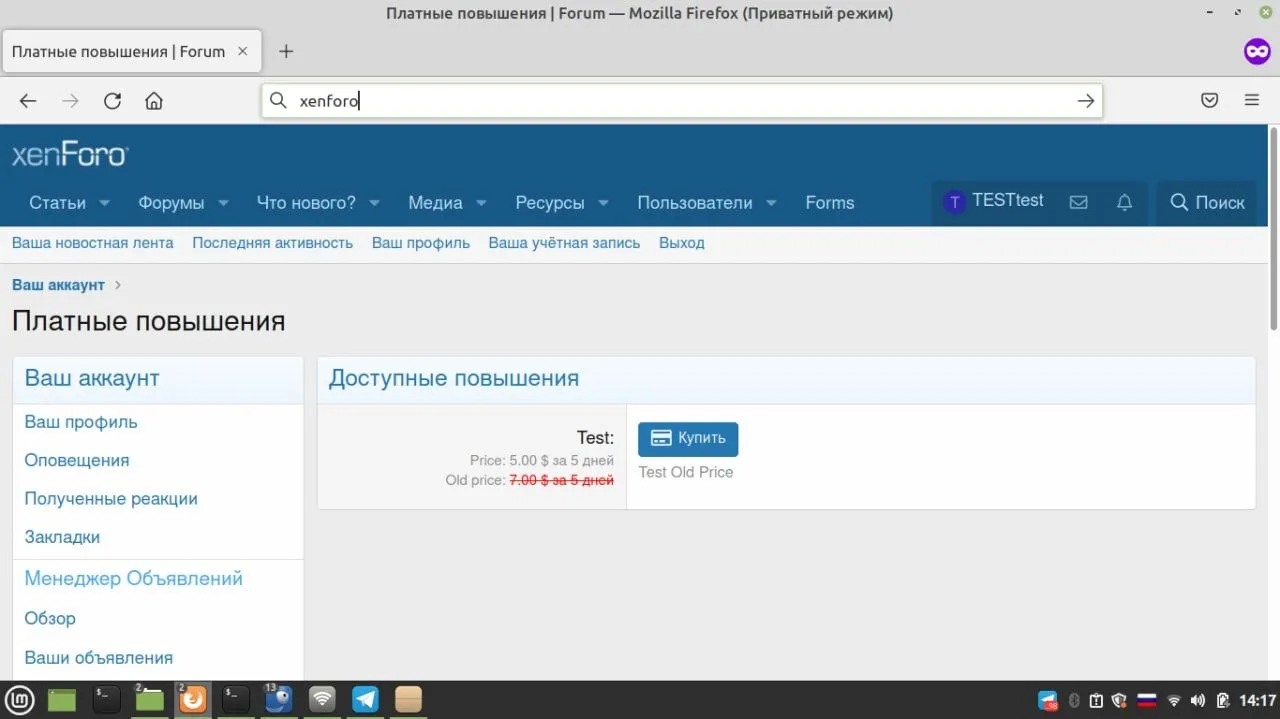Open the Ресурсы navigation tab

[549, 203]
